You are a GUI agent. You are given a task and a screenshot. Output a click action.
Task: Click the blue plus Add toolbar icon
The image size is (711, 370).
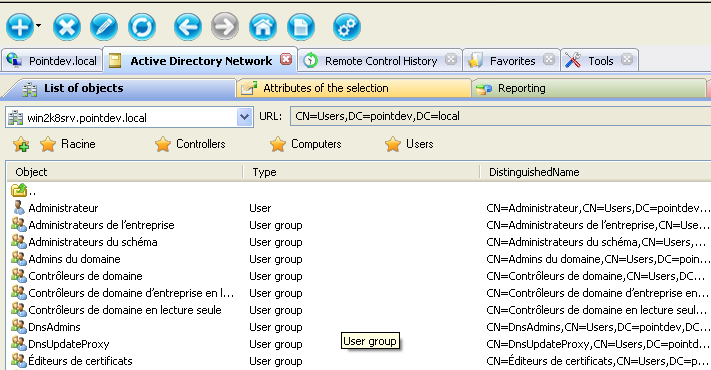[19, 27]
